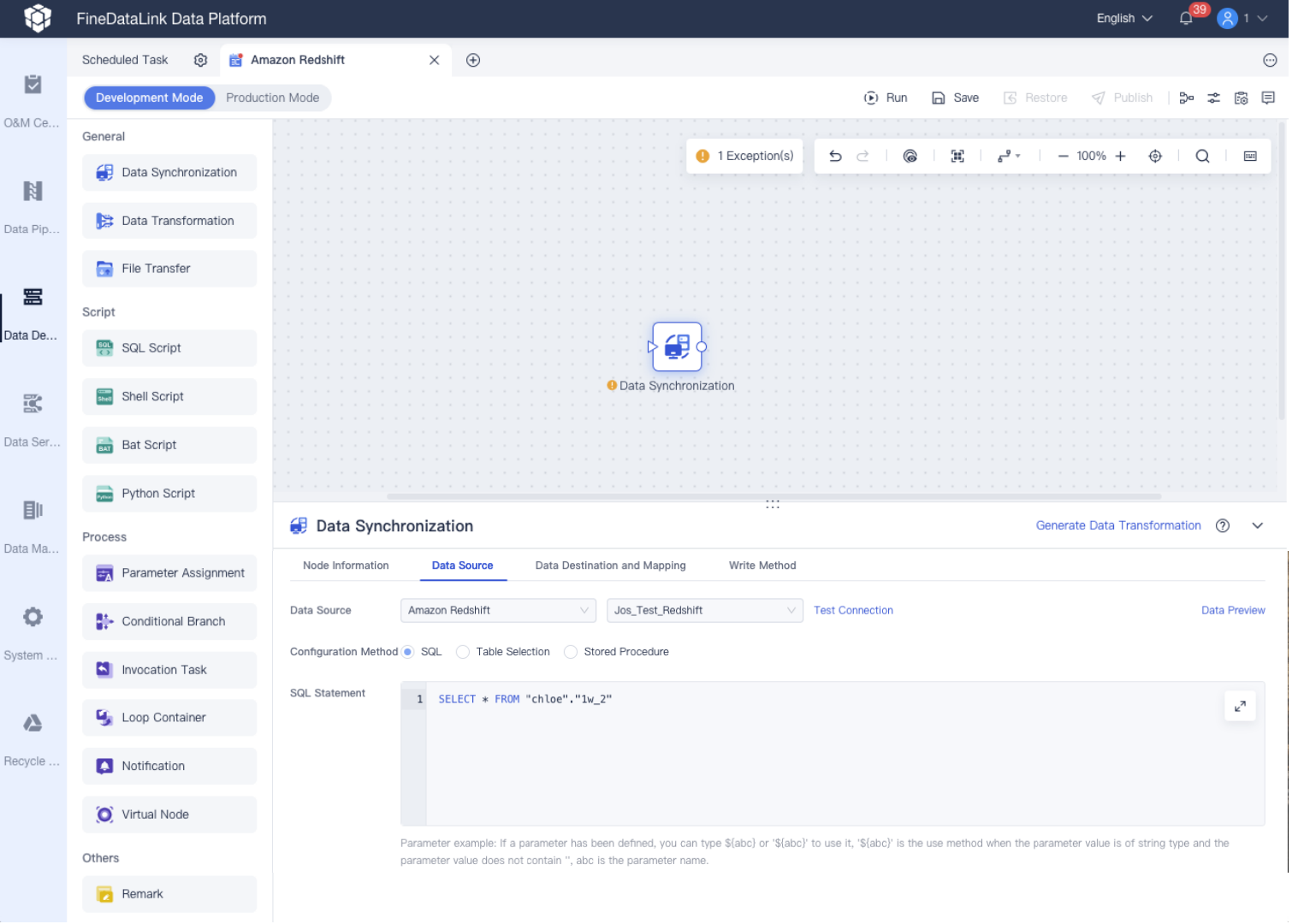Open Recycle bin sidebar icon

click(x=33, y=724)
